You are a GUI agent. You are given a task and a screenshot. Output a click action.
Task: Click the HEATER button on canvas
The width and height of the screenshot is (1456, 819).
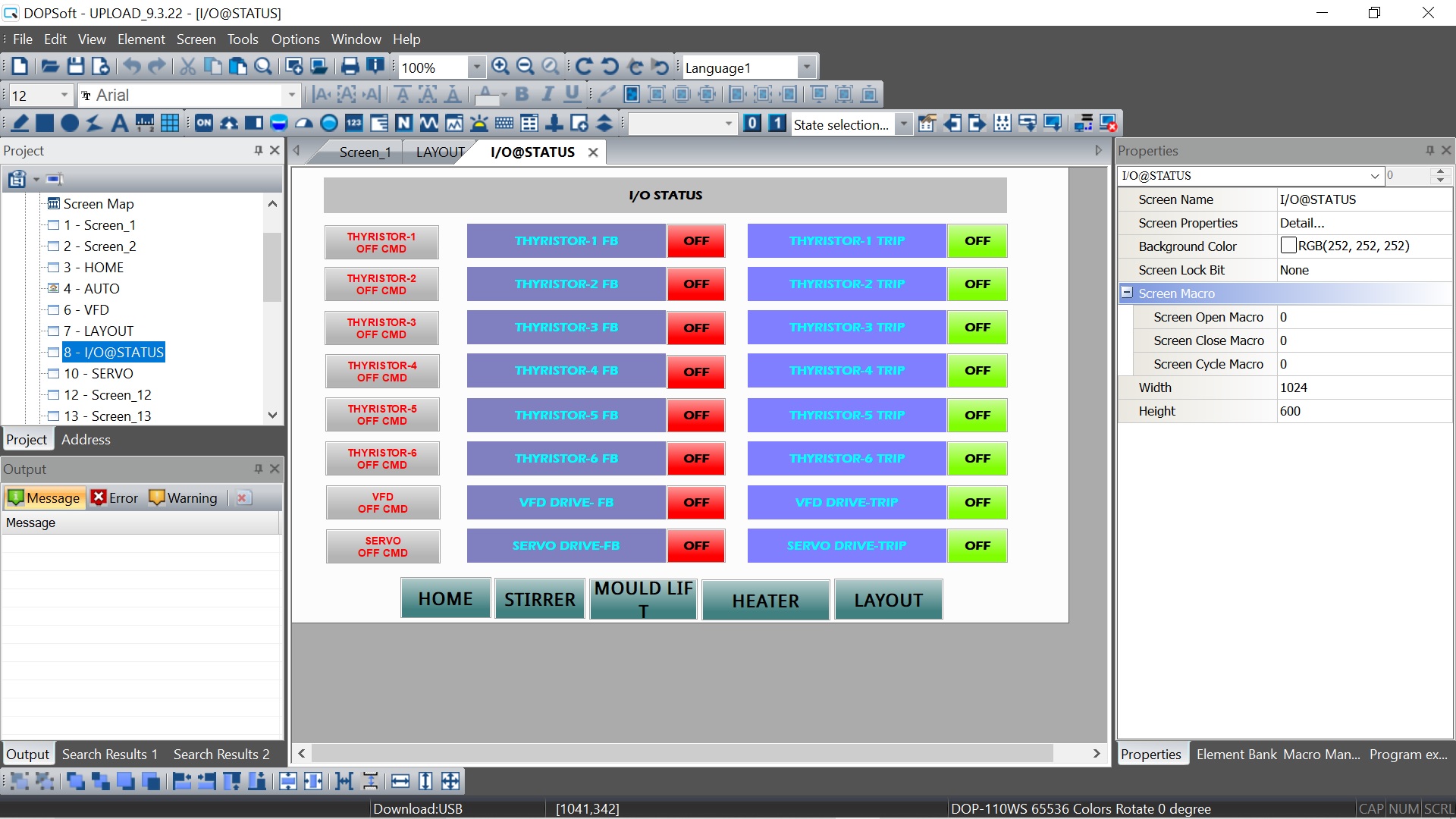point(765,601)
